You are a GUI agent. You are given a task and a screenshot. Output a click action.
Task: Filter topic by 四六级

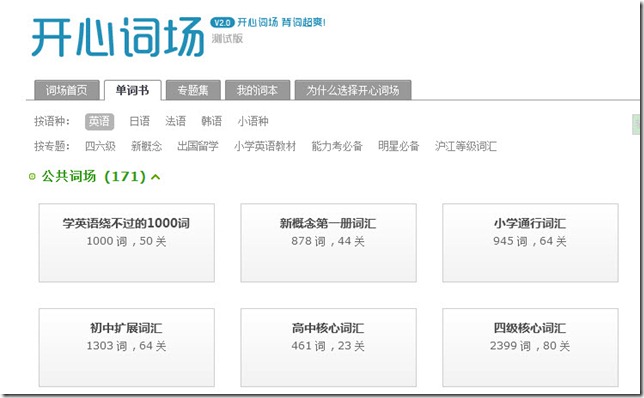[100, 146]
